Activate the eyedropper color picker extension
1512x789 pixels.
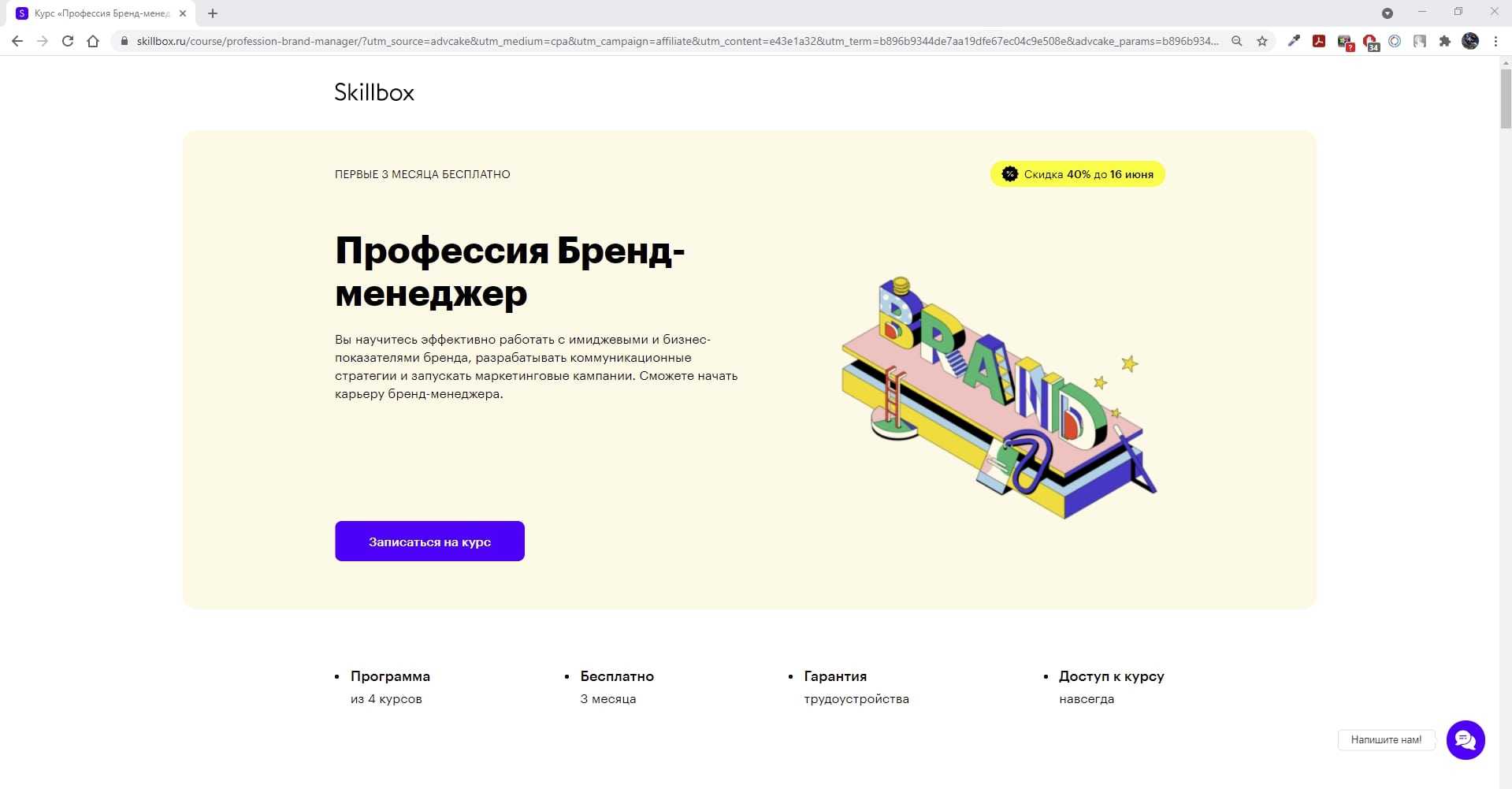pyautogui.click(x=1294, y=41)
